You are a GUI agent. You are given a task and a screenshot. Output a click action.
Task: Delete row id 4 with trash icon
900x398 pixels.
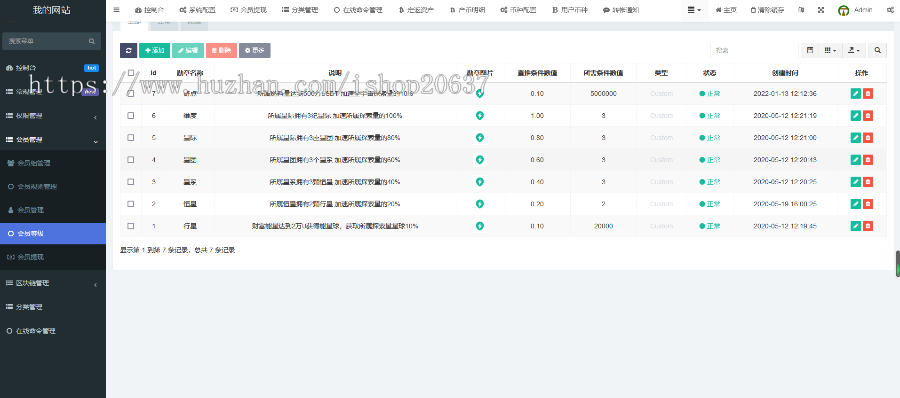click(x=867, y=160)
